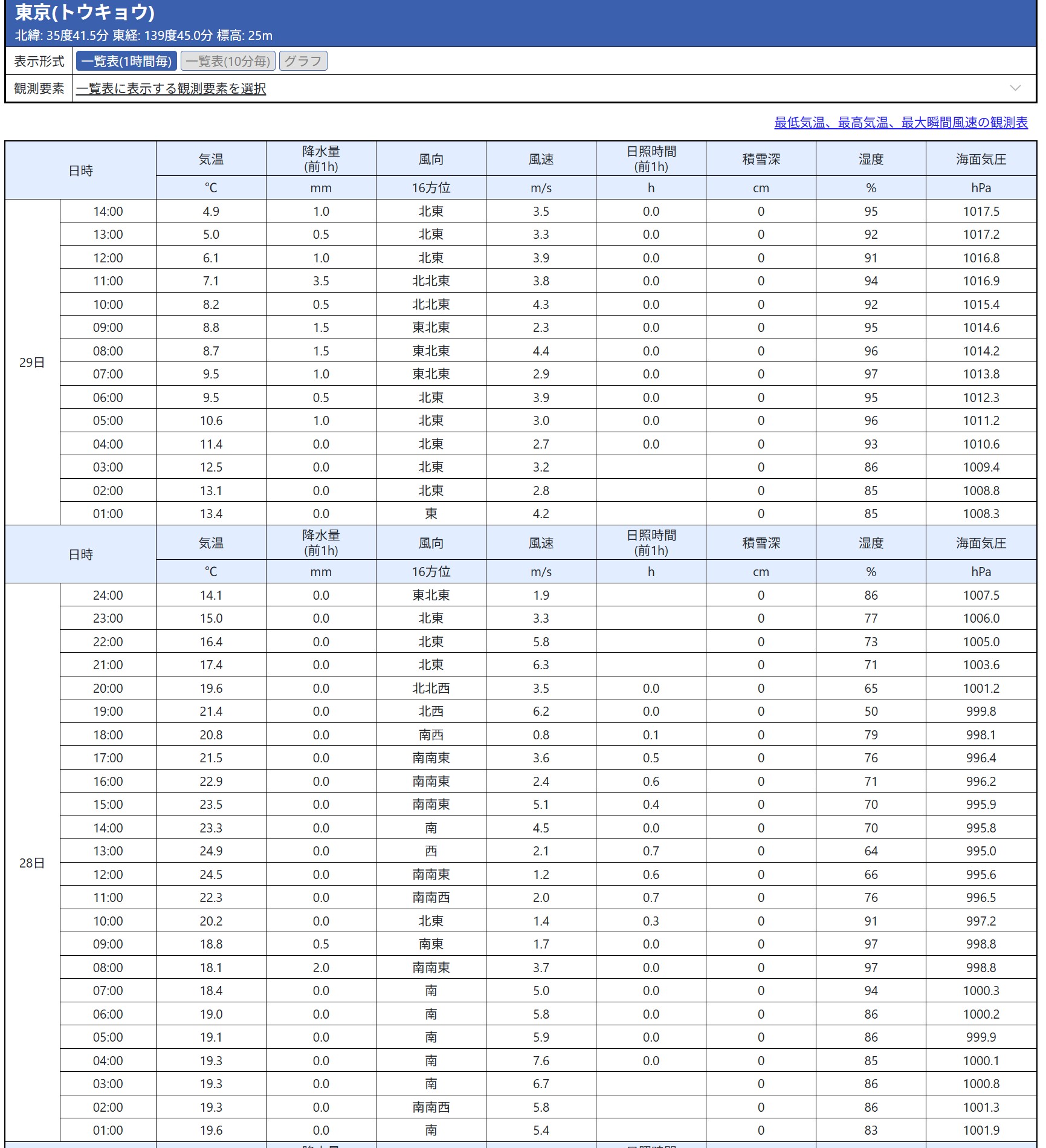Click the 観測要素 label cell
Screen dimensions: 1046x1148
[39, 89]
